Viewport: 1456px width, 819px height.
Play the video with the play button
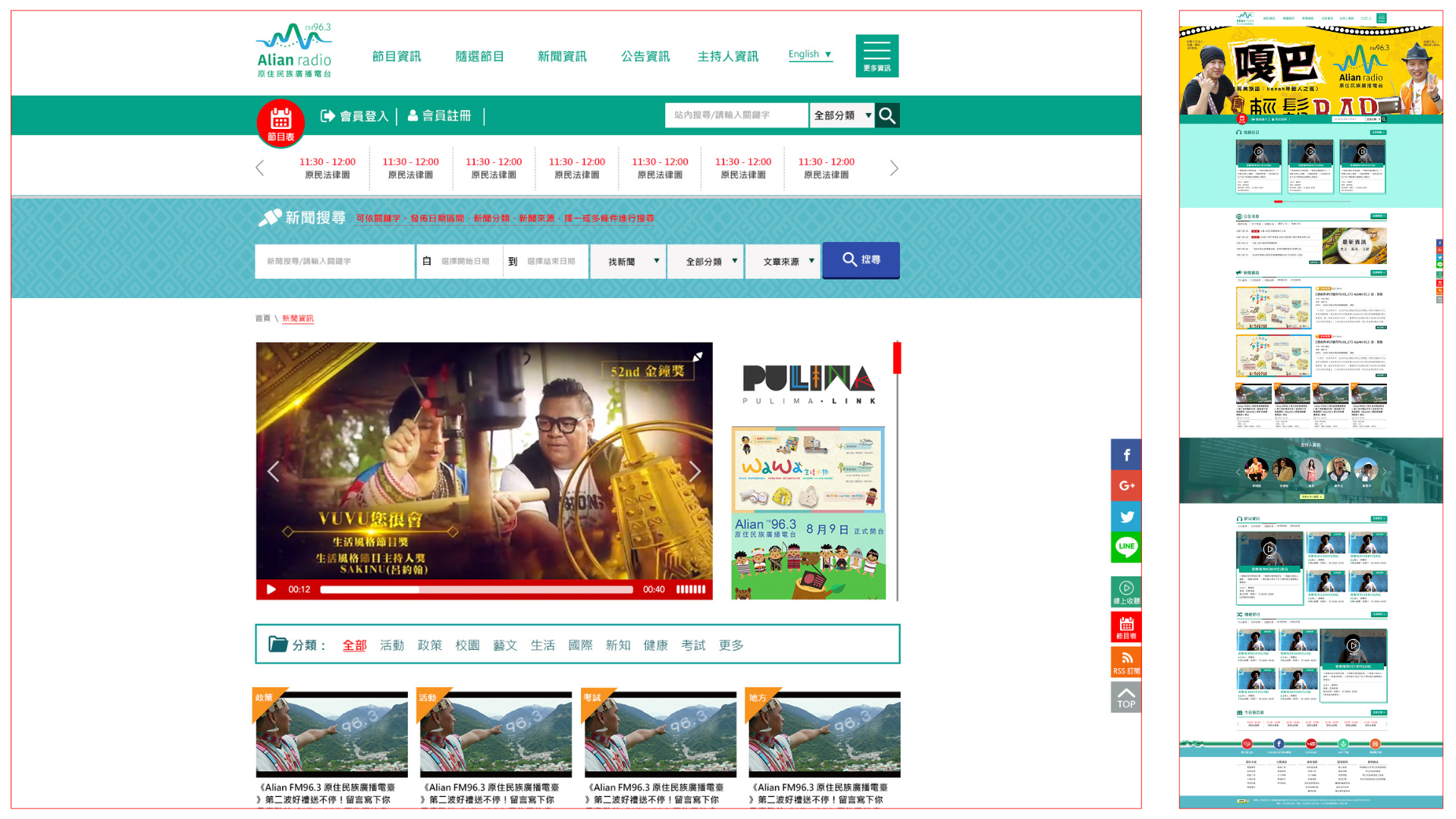(271, 589)
